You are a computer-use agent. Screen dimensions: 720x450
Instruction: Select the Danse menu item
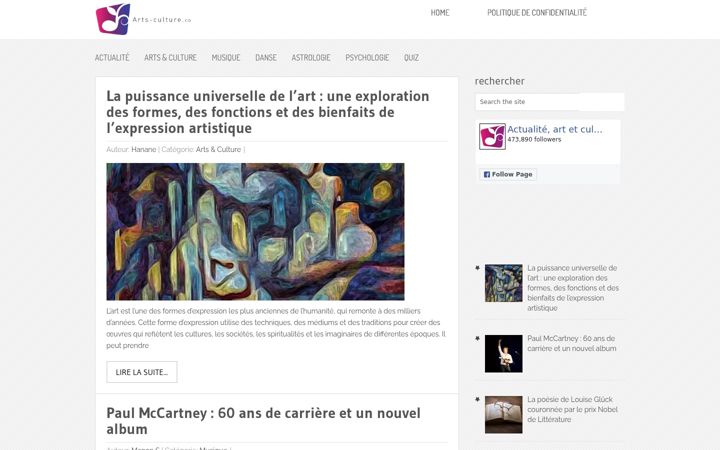(x=266, y=57)
